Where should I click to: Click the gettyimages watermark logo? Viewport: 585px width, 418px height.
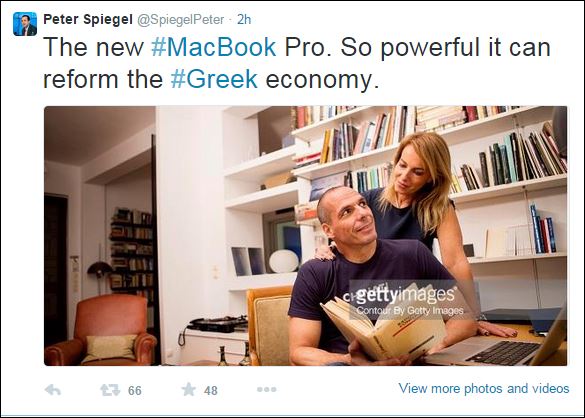point(406,295)
